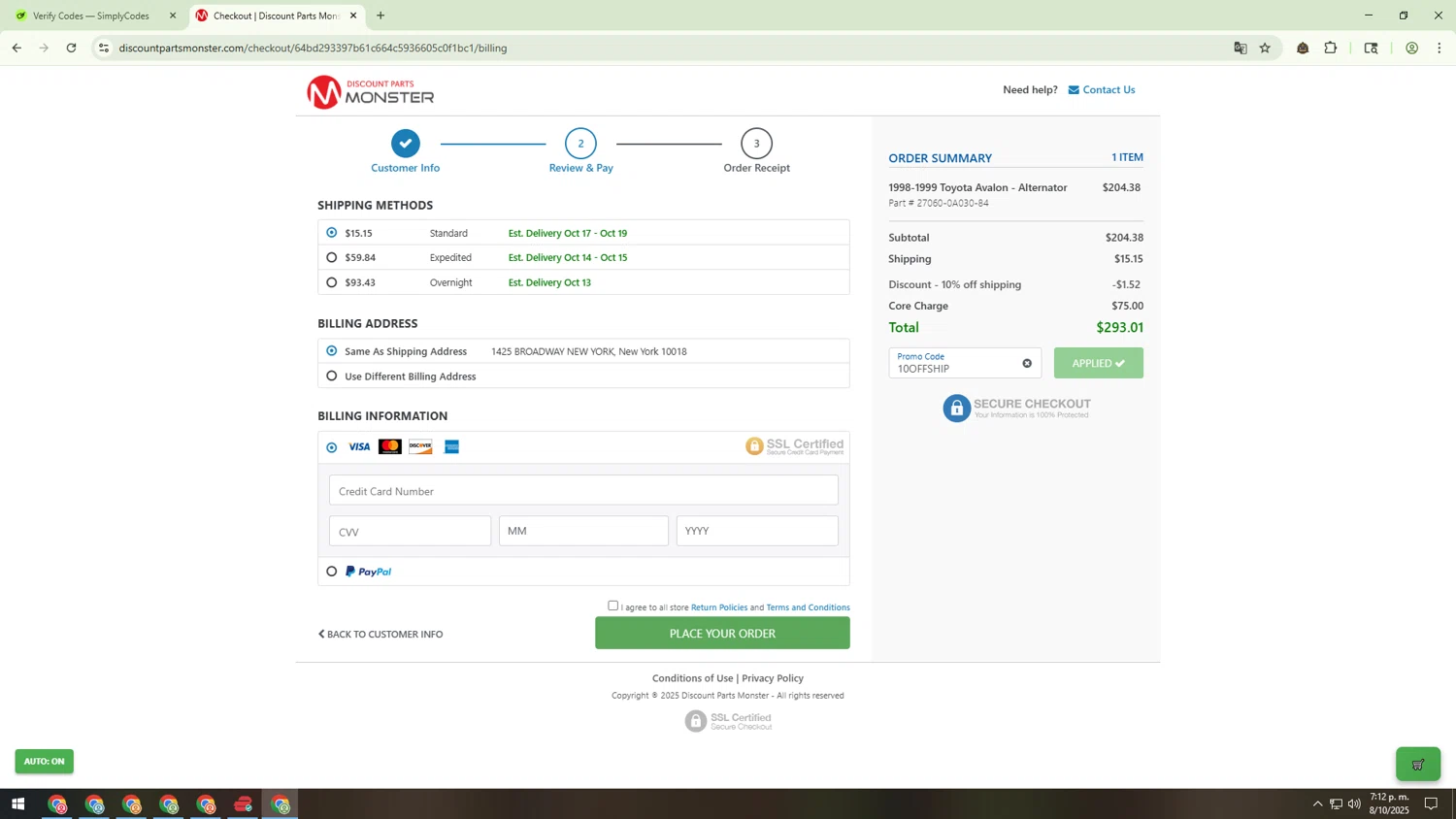Open the Privacy Policy footer link

point(773,678)
